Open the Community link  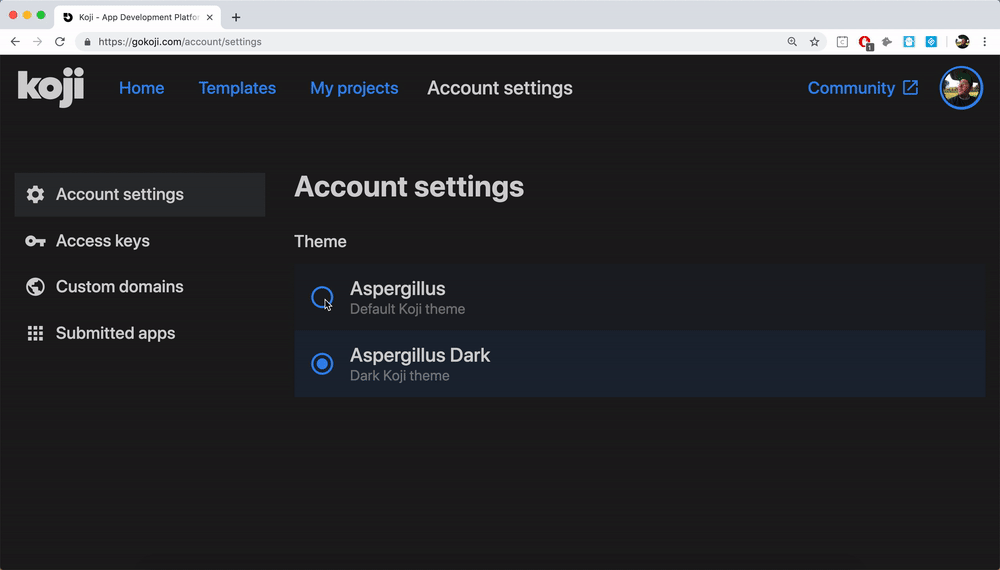pos(851,88)
